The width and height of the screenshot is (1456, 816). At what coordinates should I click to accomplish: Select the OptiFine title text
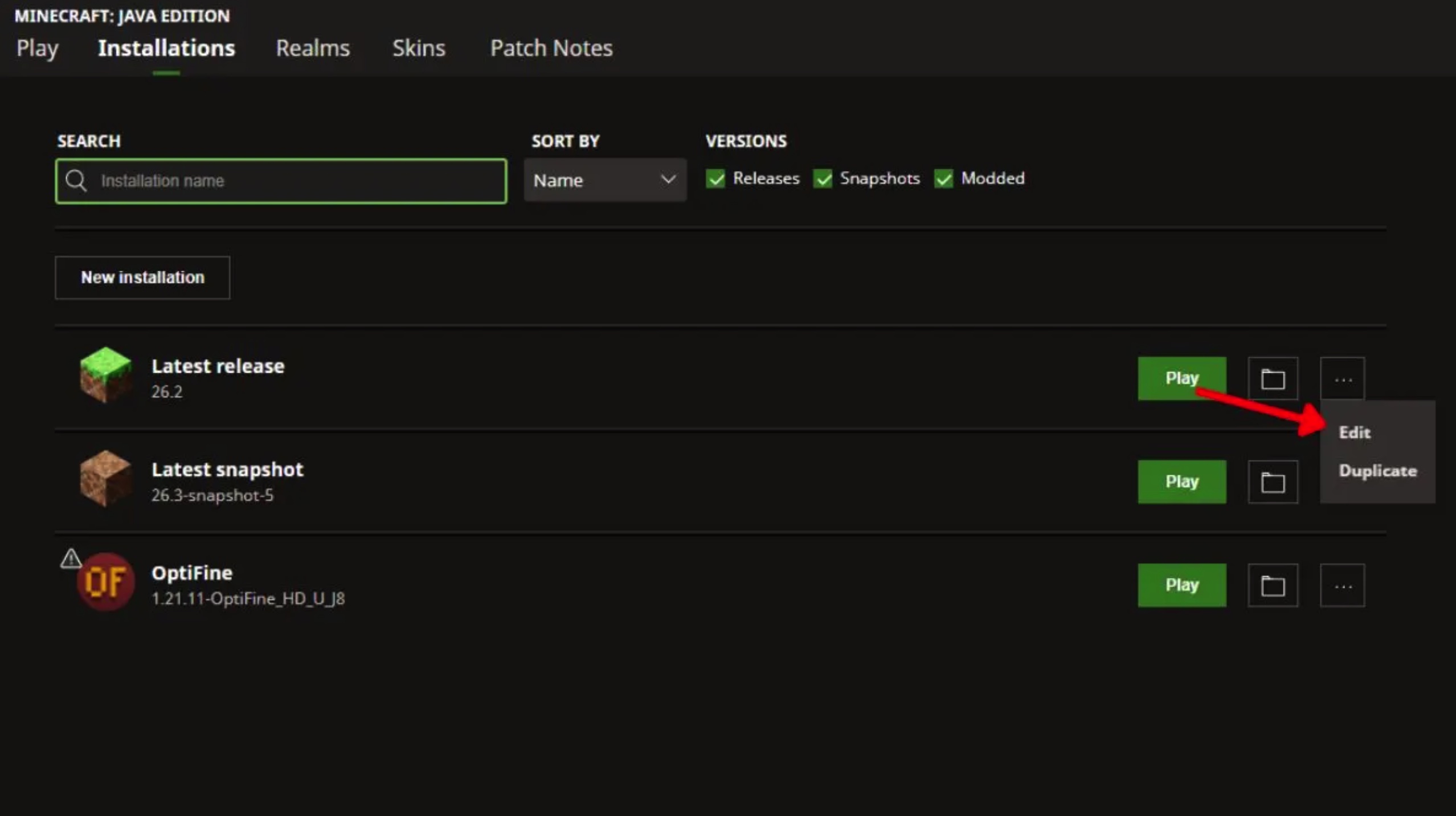click(x=192, y=573)
